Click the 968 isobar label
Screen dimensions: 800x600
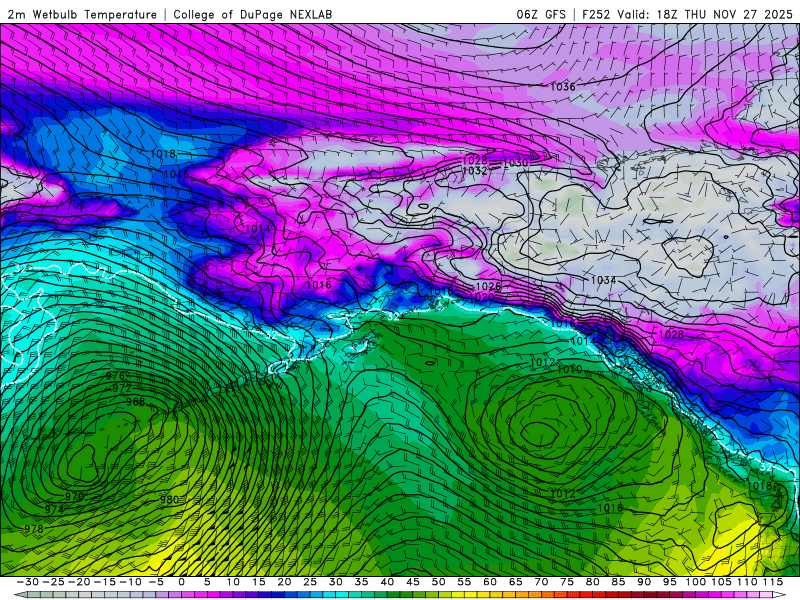136,402
